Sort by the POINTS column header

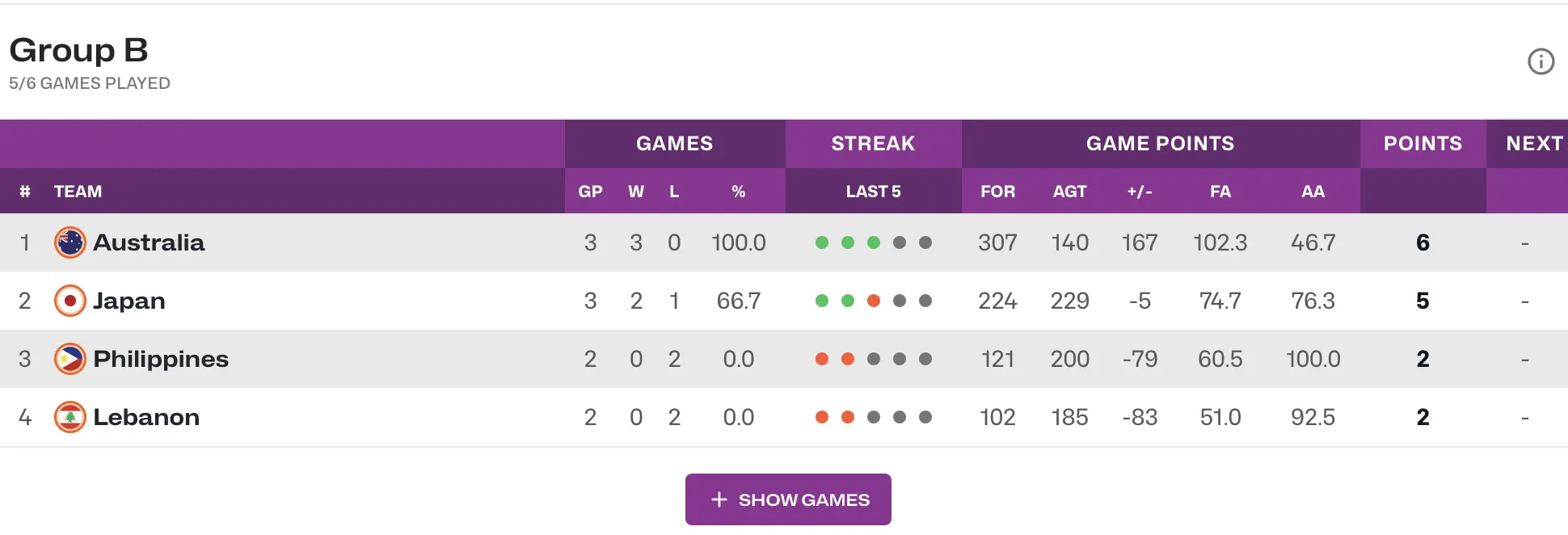1423,144
